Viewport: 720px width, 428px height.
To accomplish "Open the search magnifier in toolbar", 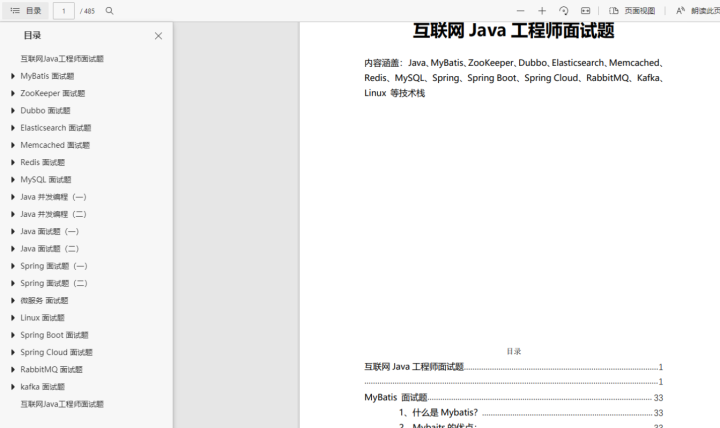I will (109, 11).
